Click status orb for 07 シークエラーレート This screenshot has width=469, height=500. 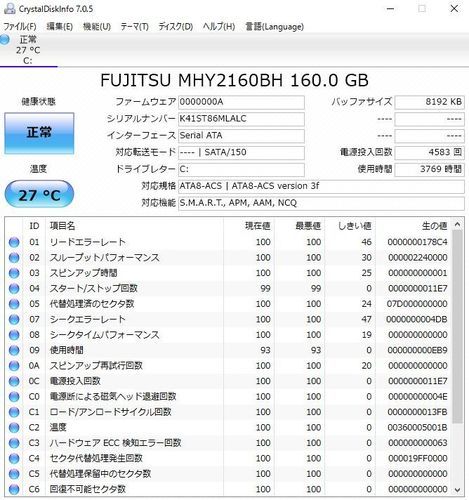point(14,320)
